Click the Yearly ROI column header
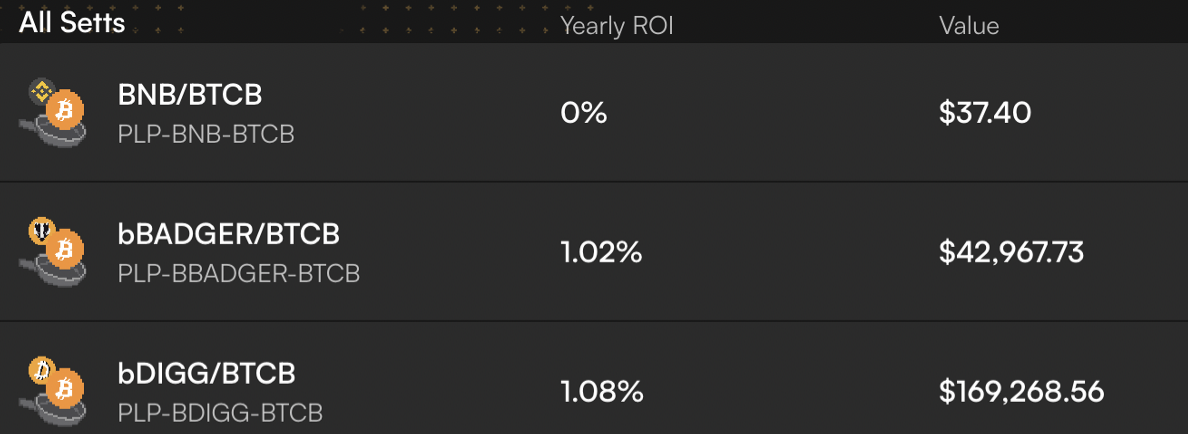The image size is (1188, 434). point(617,27)
